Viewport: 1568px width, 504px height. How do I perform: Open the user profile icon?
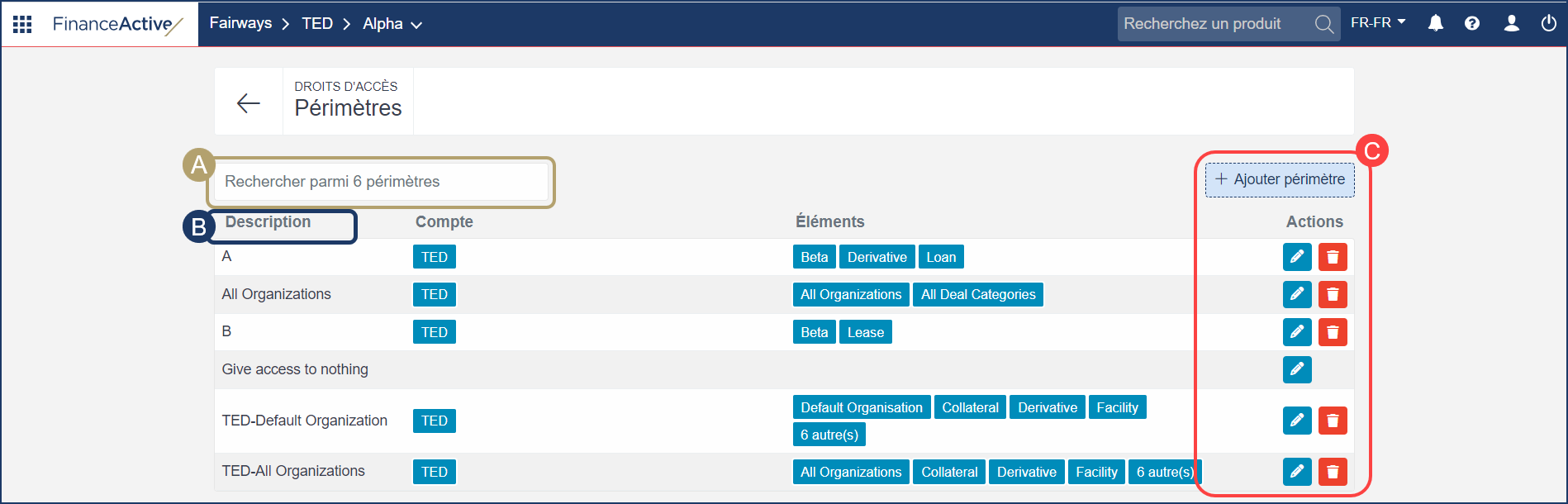click(1512, 24)
